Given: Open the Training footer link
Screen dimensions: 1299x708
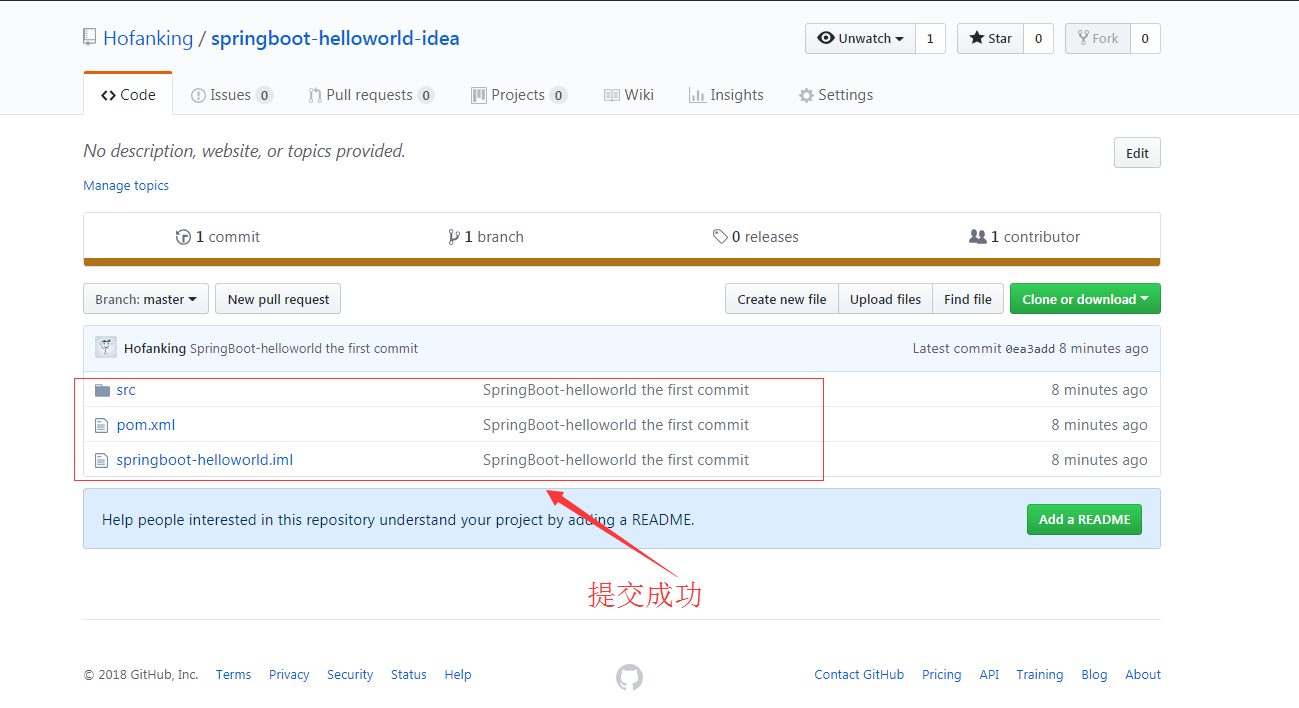Looking at the screenshot, I should [x=1040, y=675].
